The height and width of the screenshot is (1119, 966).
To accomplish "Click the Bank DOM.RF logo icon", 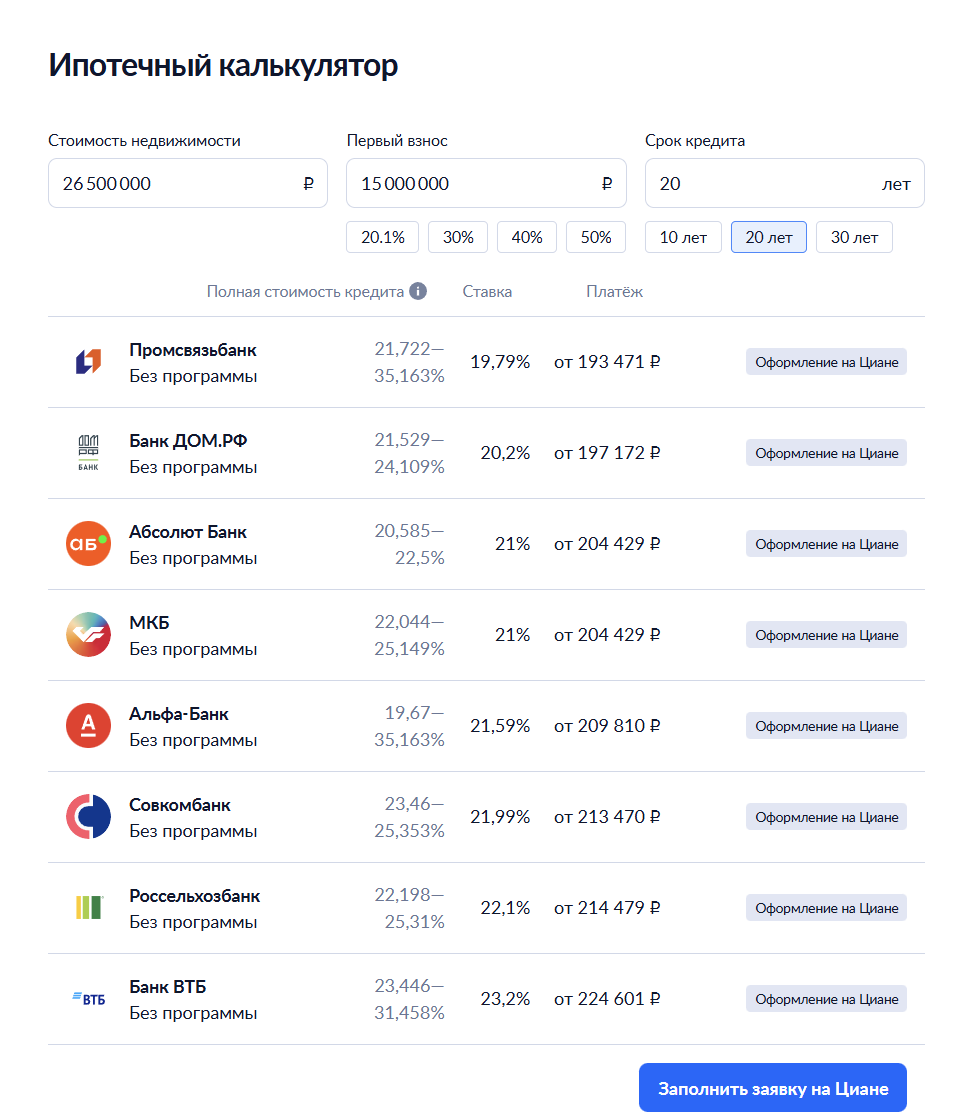I will [88, 453].
